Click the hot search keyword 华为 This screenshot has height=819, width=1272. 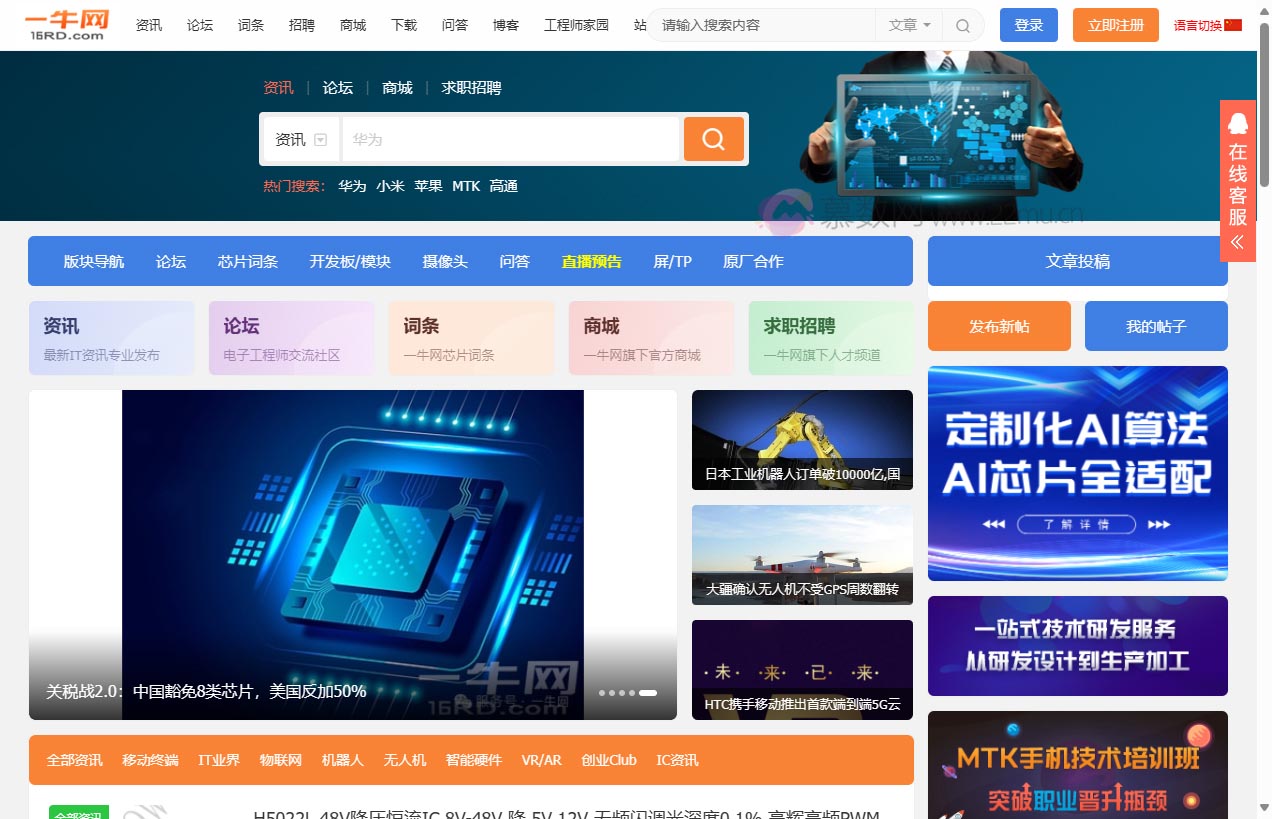coord(351,186)
